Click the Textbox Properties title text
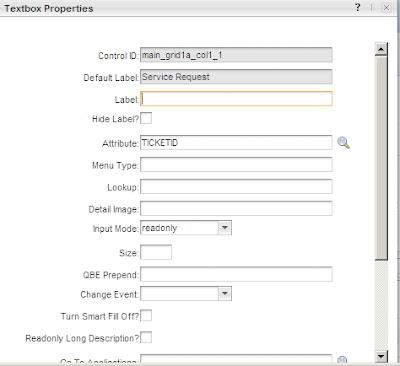 pos(49,8)
